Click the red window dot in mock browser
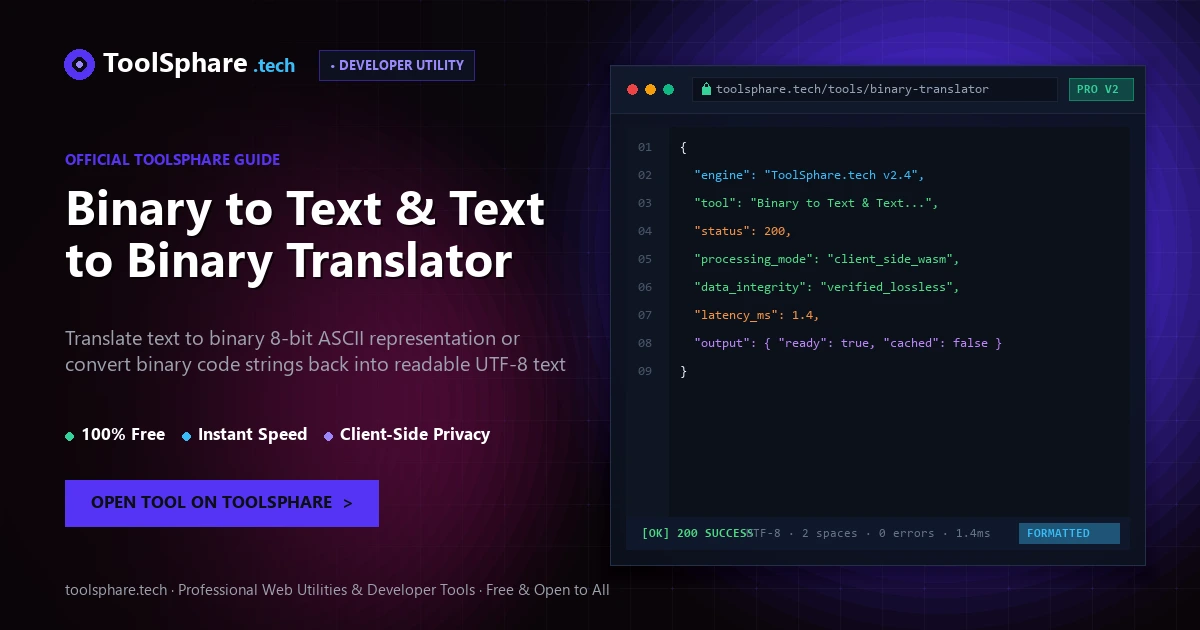 tap(632, 89)
